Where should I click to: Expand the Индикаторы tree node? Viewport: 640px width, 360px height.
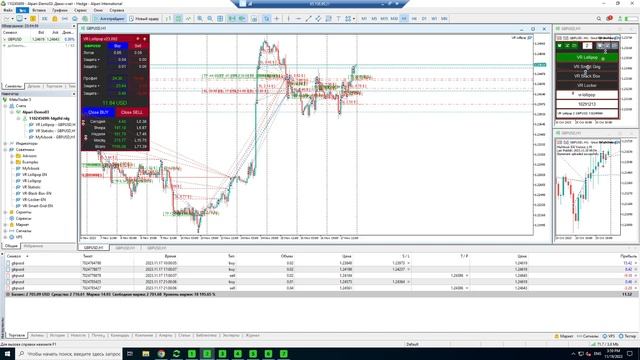5,143
